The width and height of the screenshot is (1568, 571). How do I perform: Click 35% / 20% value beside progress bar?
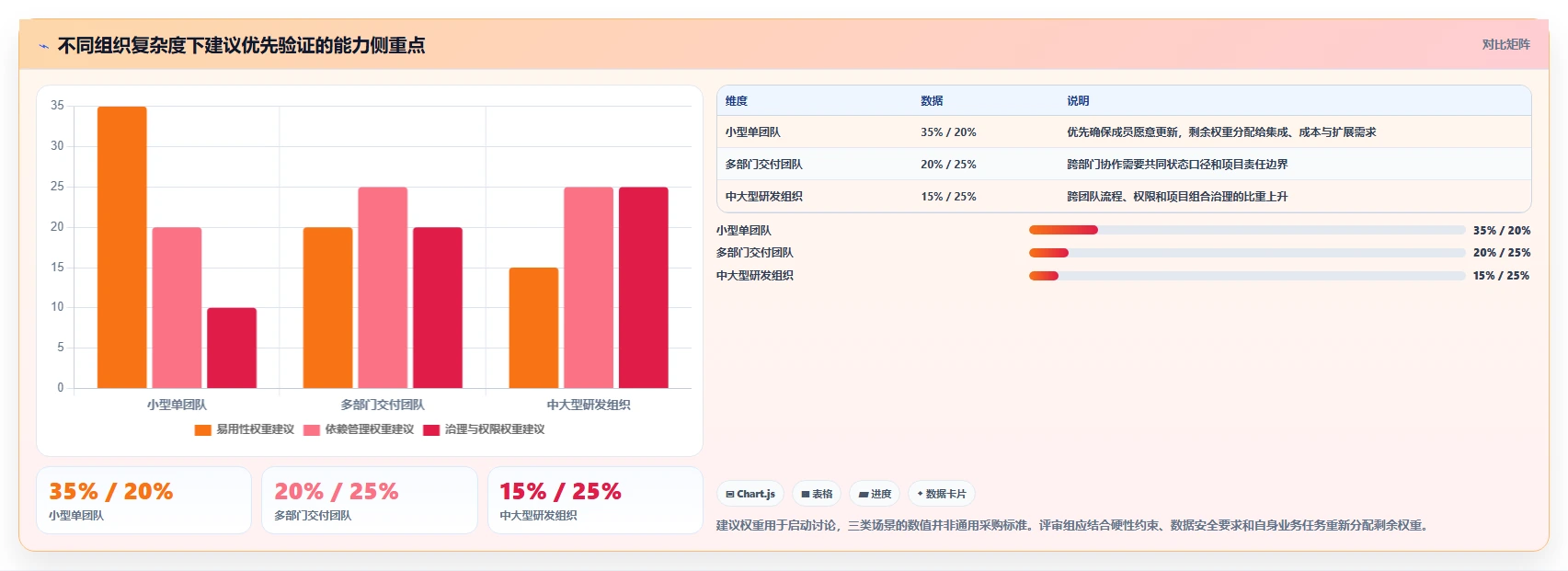1502,231
